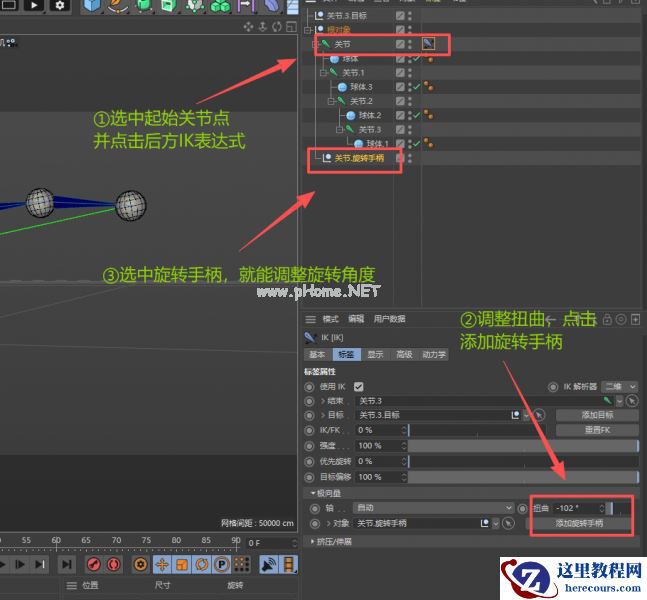Toggle the timeline sound speaker icon

pos(269,565)
